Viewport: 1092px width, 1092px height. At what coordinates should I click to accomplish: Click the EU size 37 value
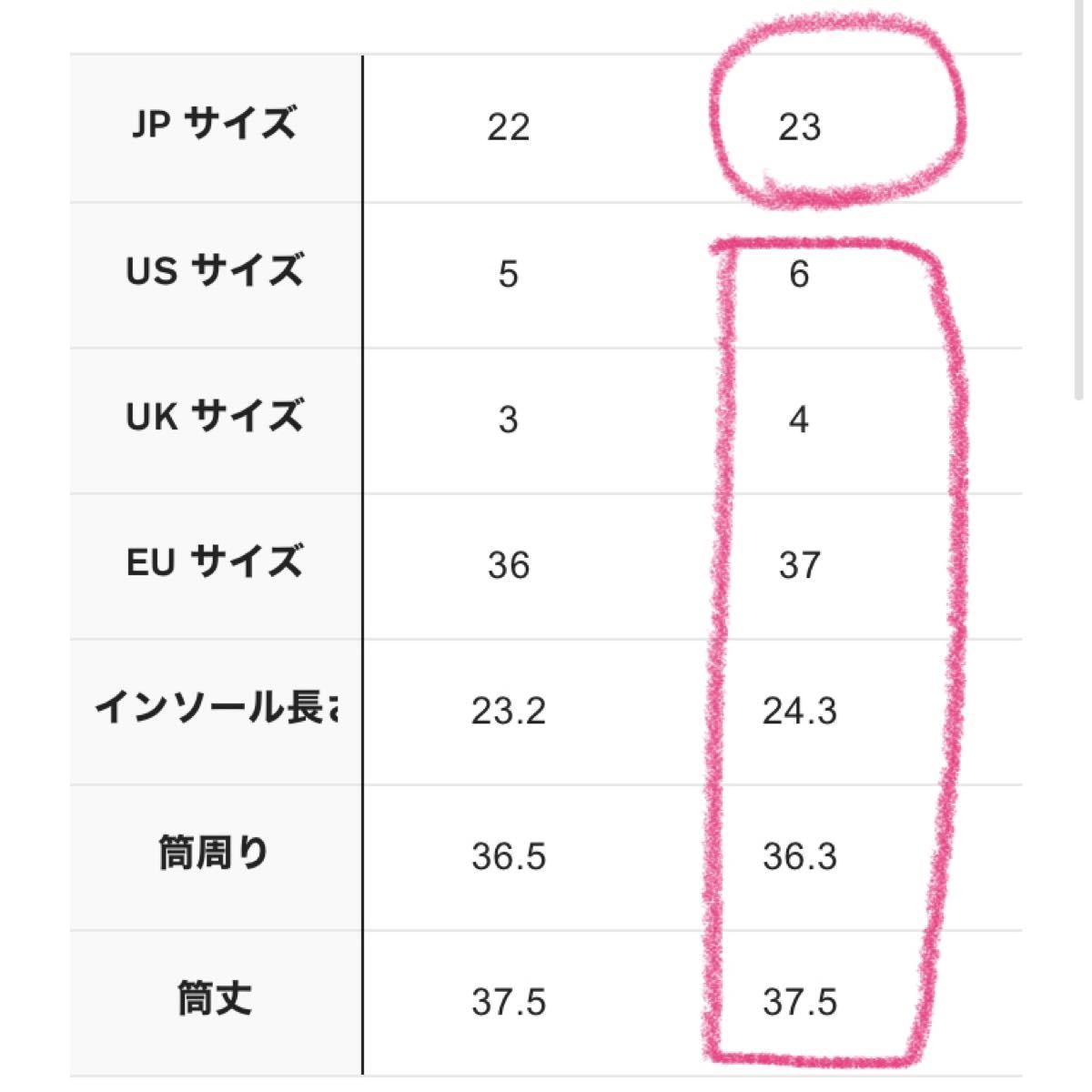tap(799, 565)
